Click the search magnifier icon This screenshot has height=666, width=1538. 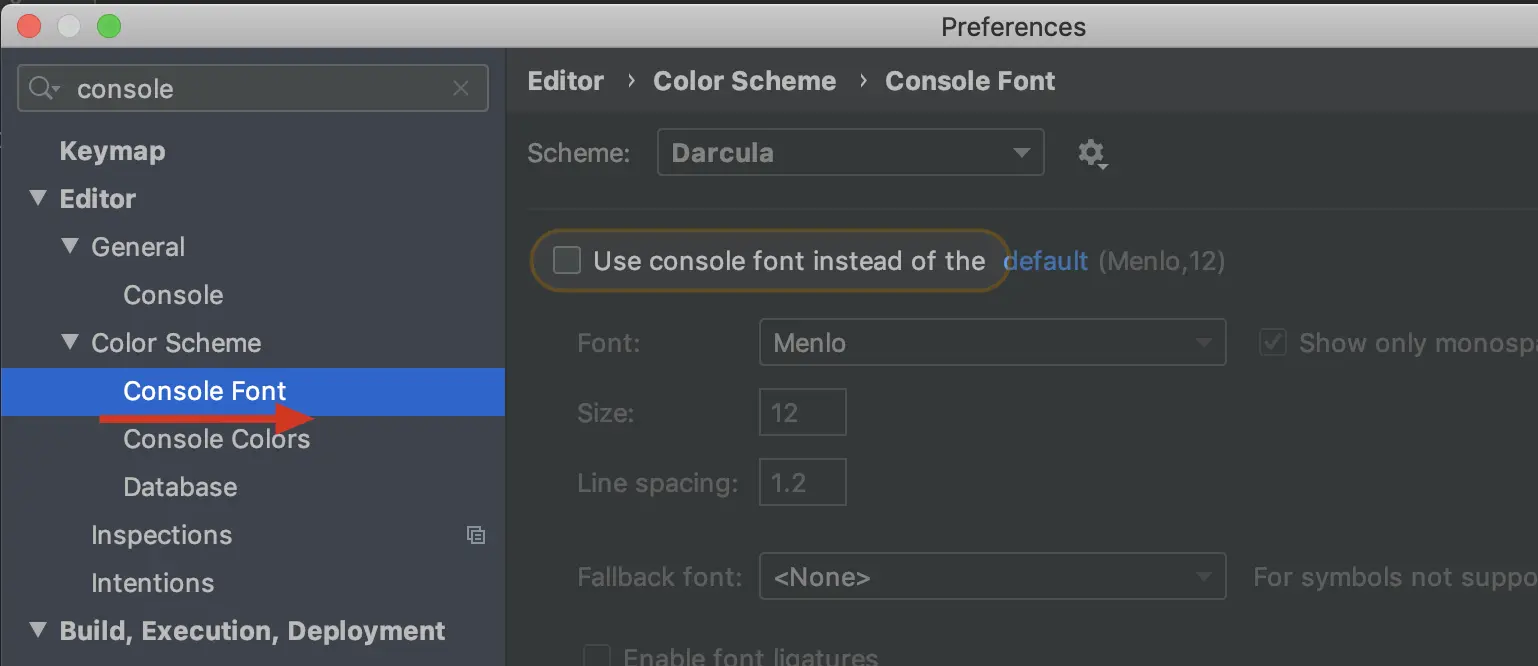(42, 89)
